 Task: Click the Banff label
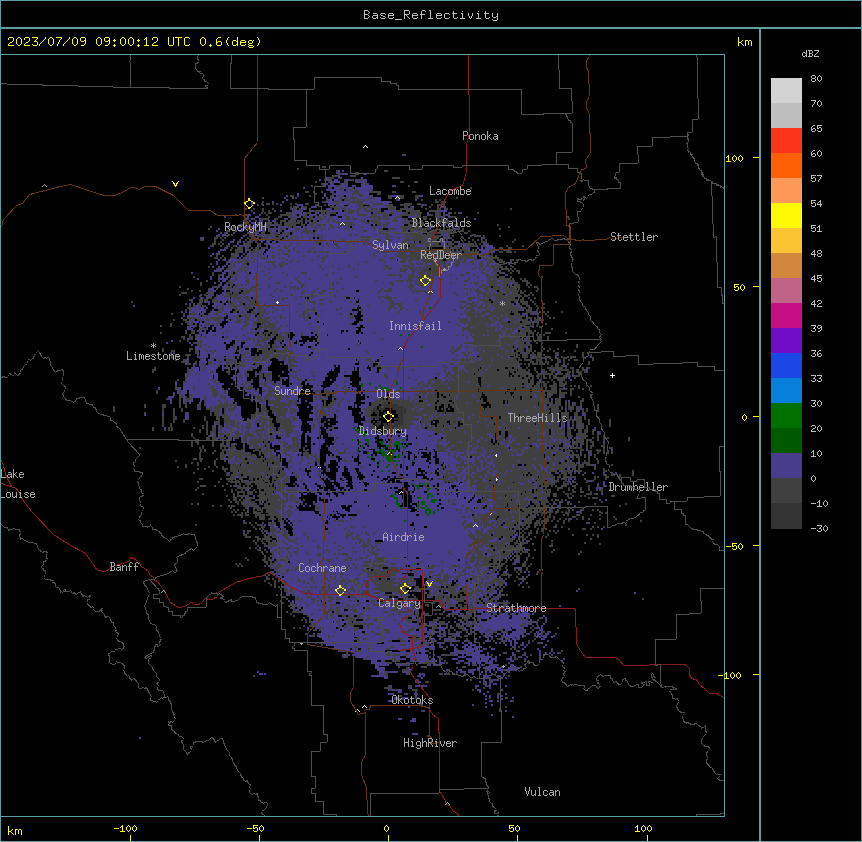(x=124, y=567)
